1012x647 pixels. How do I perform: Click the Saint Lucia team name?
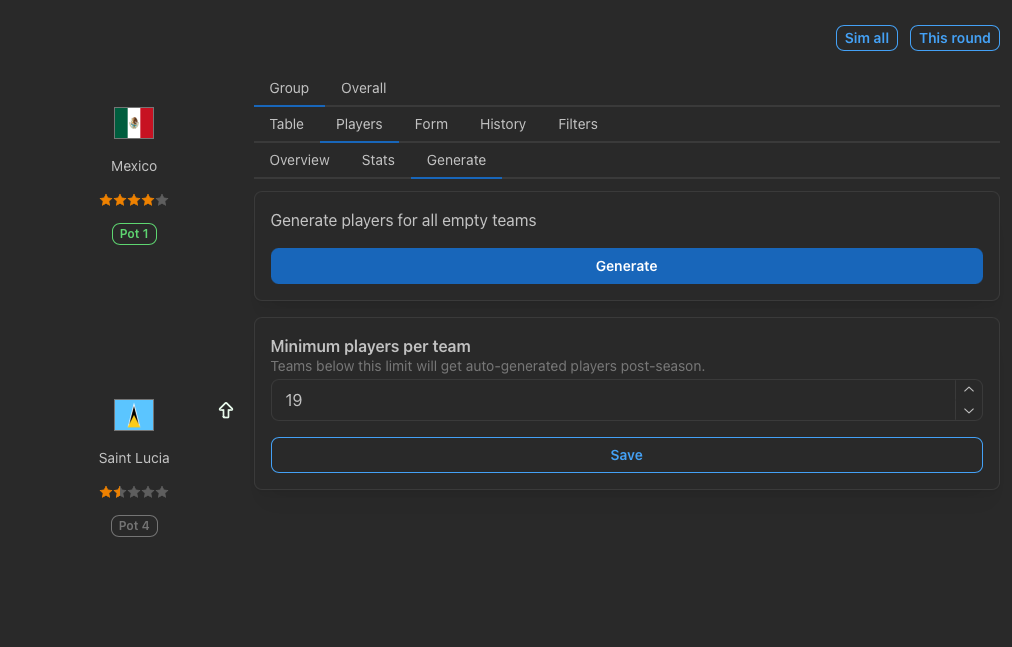click(x=134, y=458)
